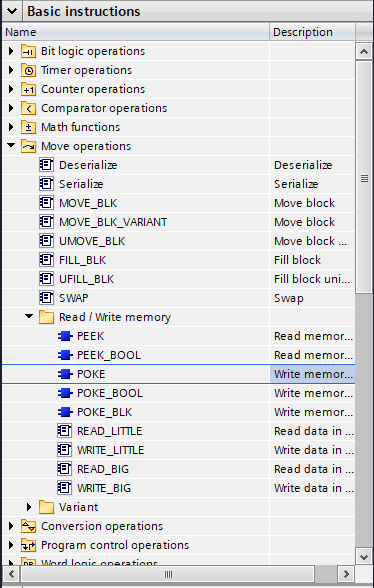
Task: Click the 'Move block ...' description of UMOVE_BLK
Action: [312, 241]
